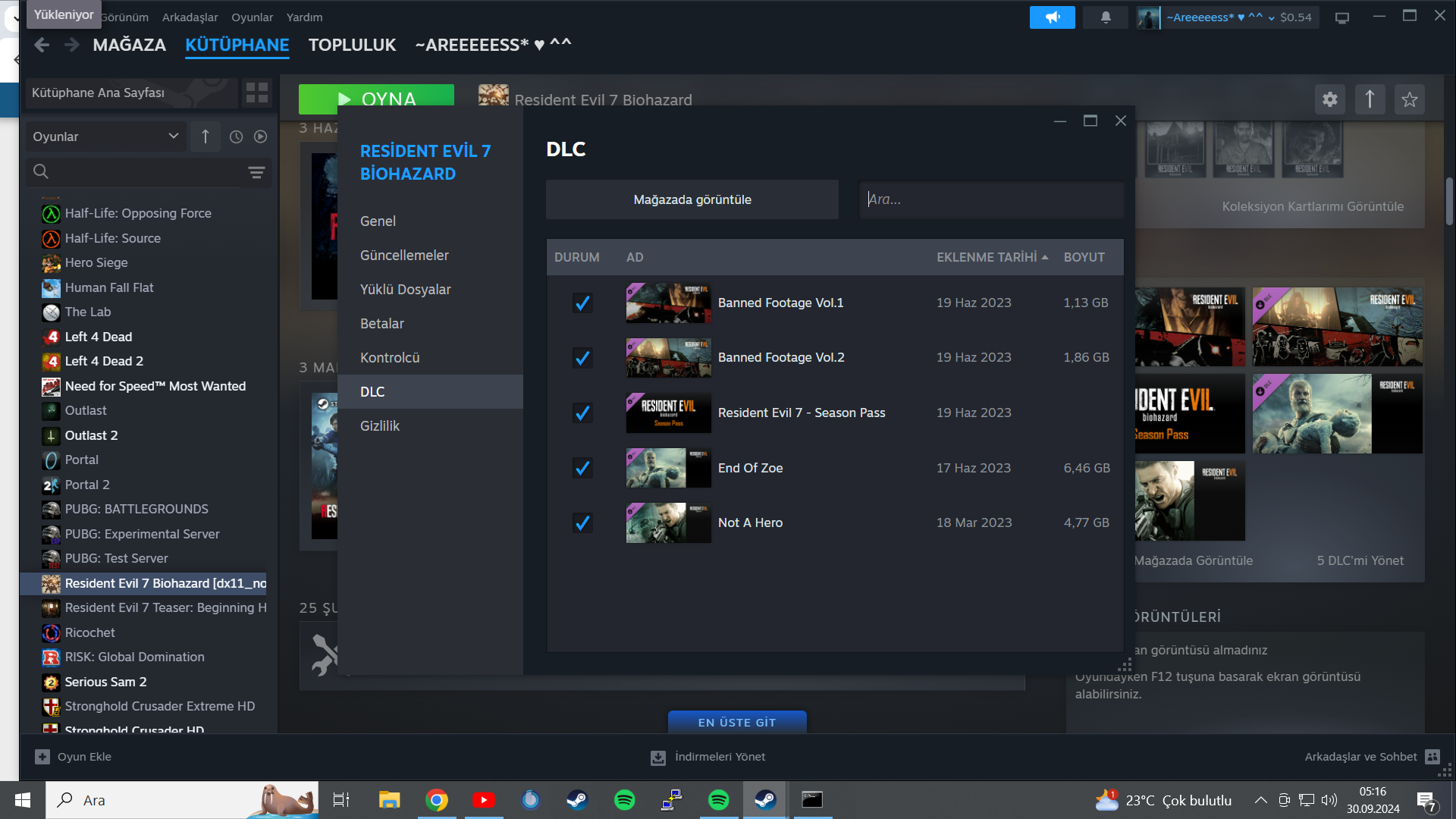Toggle End Of Zoe DLC checkbox

tap(582, 468)
